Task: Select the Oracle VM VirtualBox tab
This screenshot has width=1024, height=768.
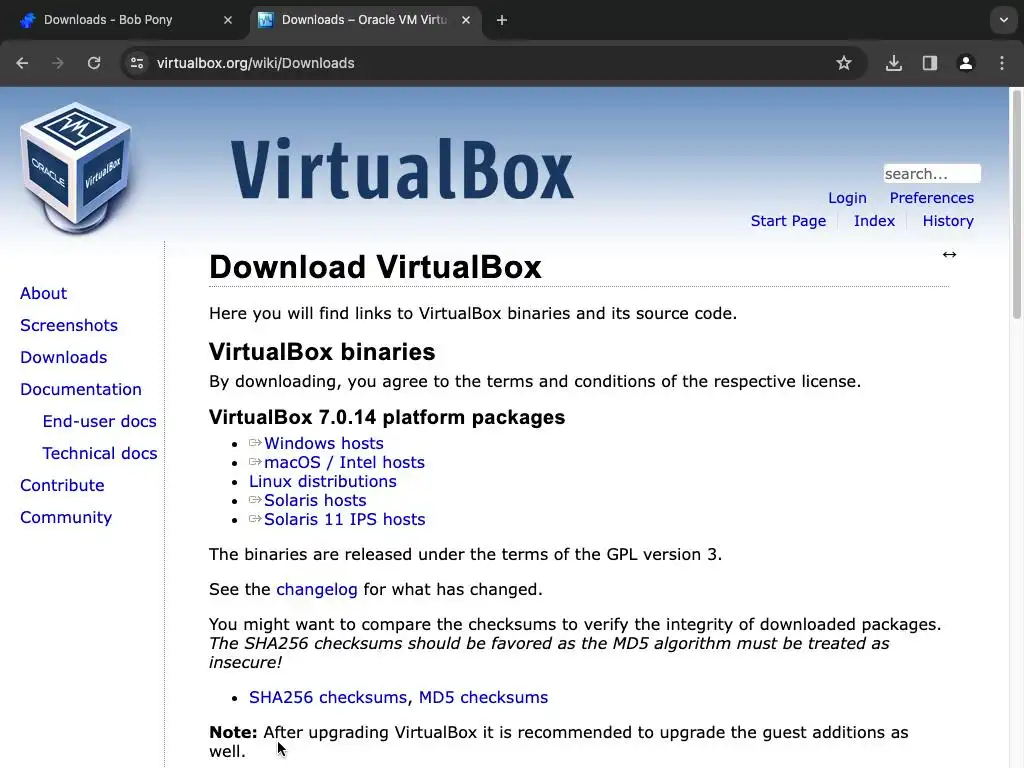Action: 366,20
